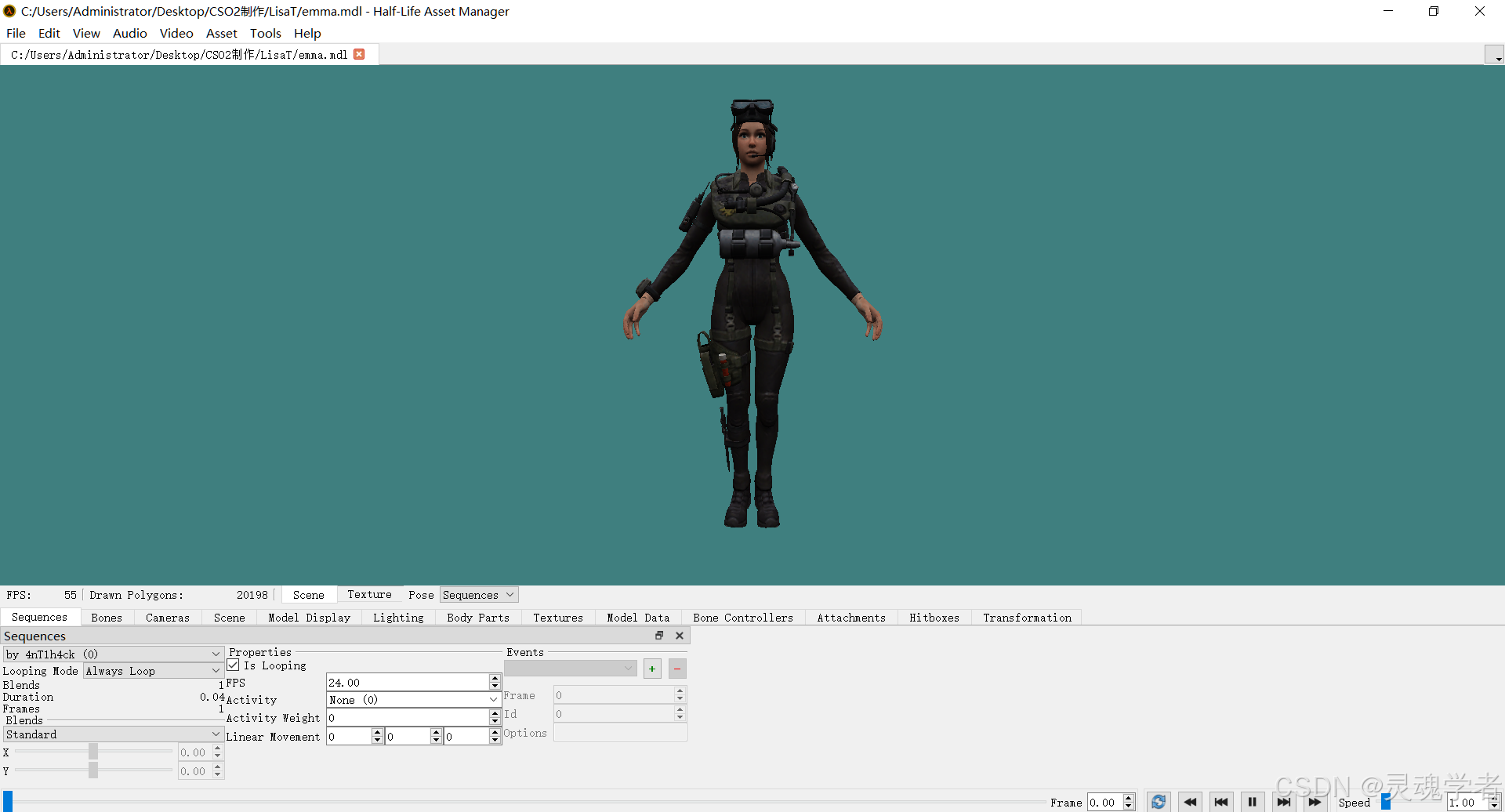Open the Events list dropdown
This screenshot has width=1505, height=812.
point(571,669)
